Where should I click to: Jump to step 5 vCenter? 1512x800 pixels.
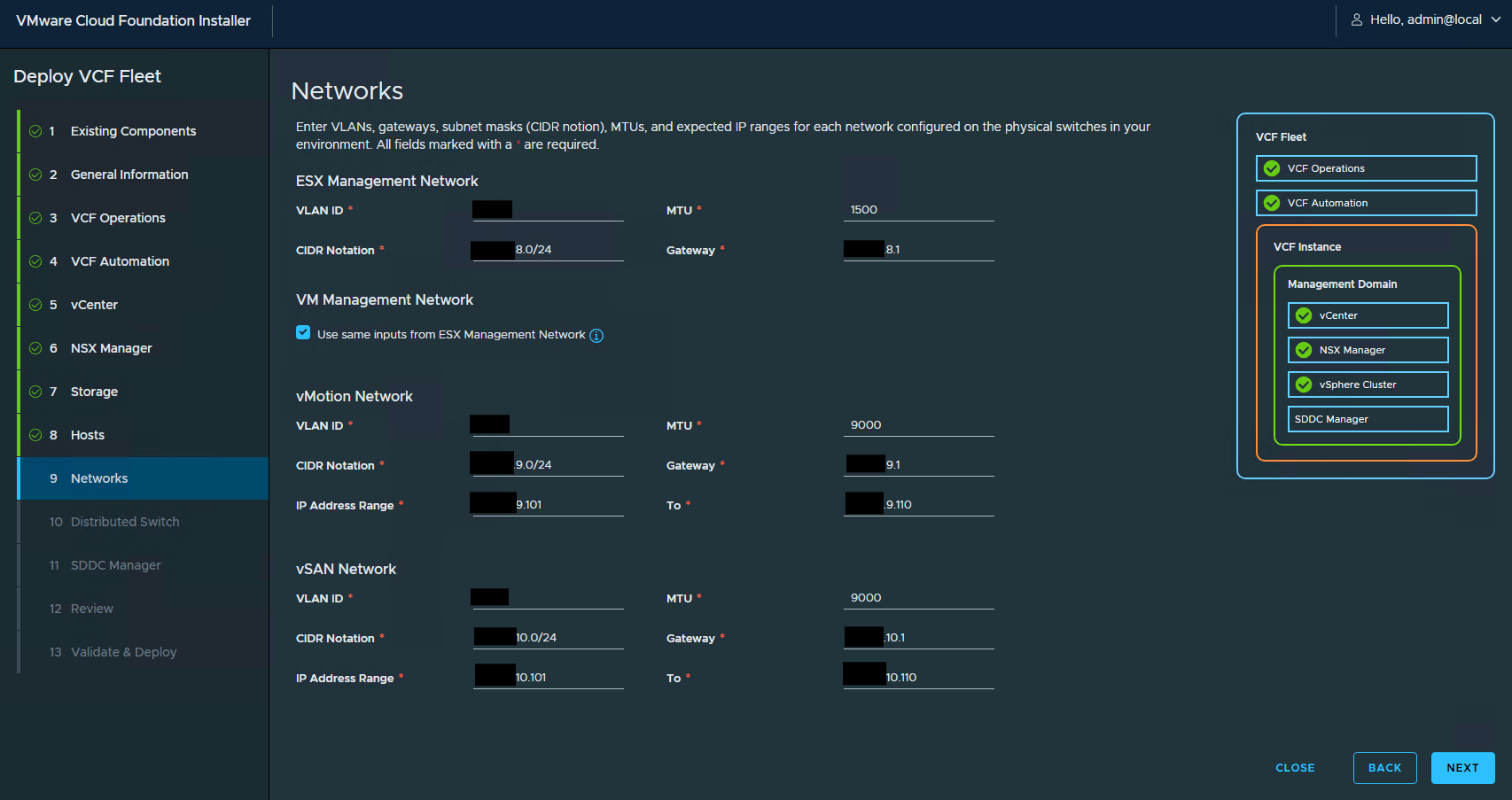point(143,305)
